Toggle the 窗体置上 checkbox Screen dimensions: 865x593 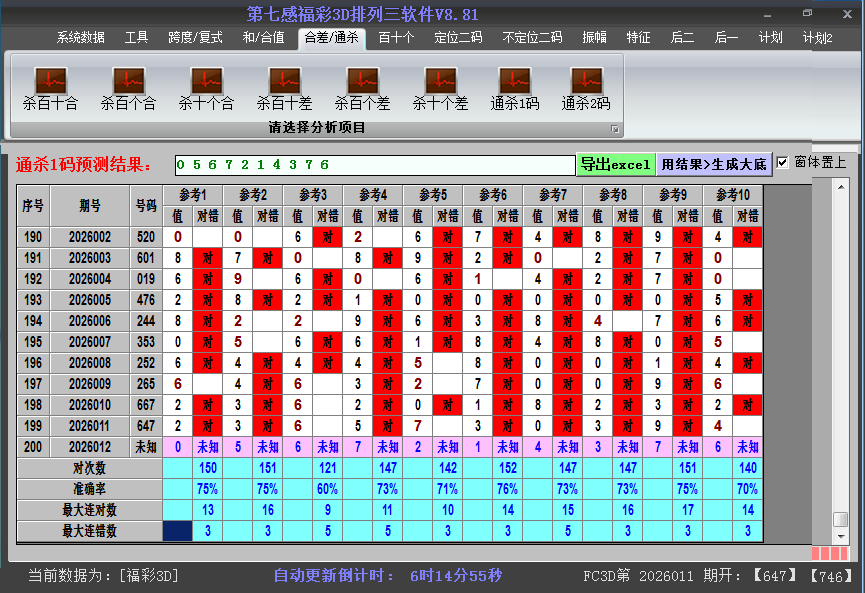pos(783,163)
